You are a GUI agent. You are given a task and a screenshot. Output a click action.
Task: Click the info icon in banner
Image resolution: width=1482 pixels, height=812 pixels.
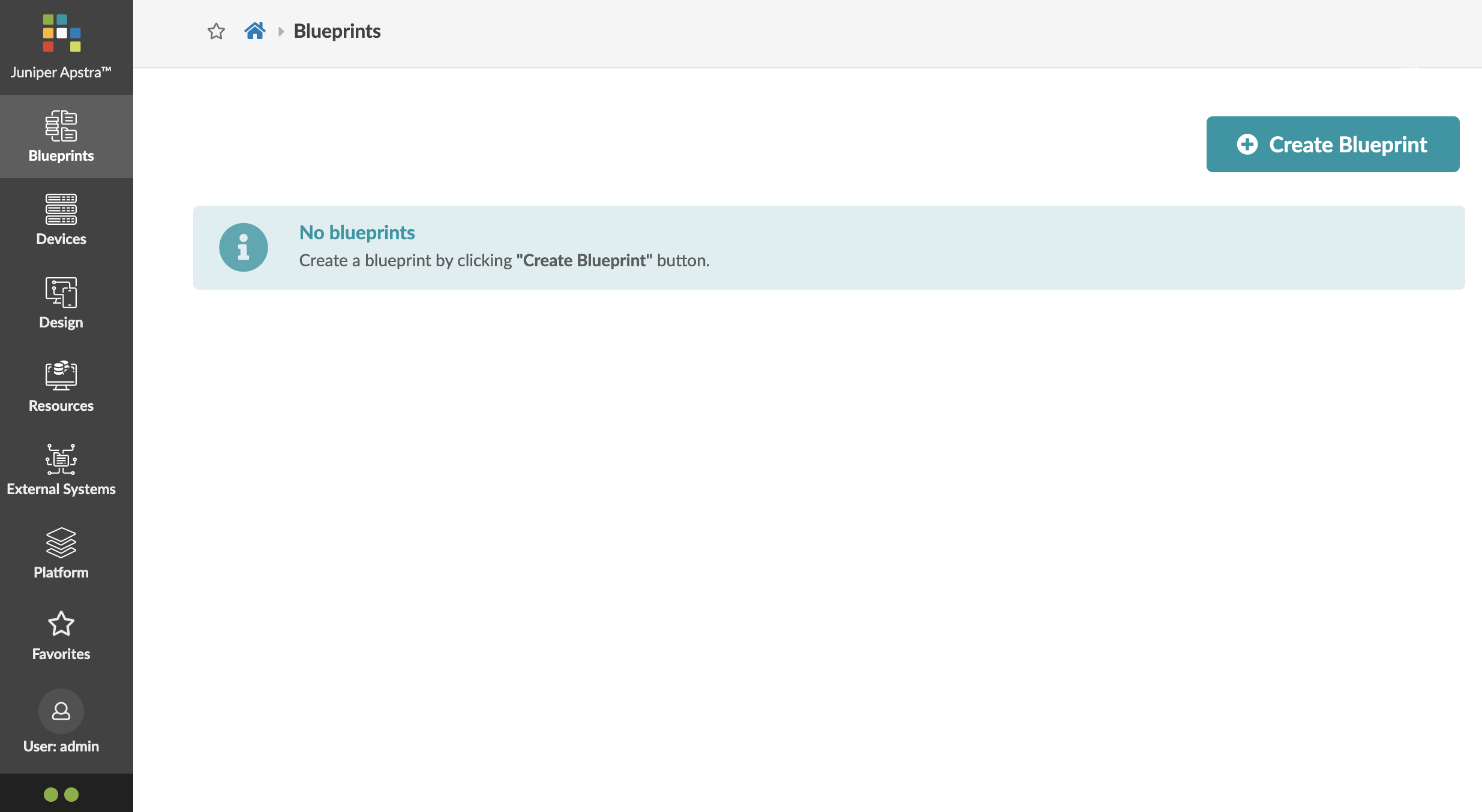tap(243, 247)
